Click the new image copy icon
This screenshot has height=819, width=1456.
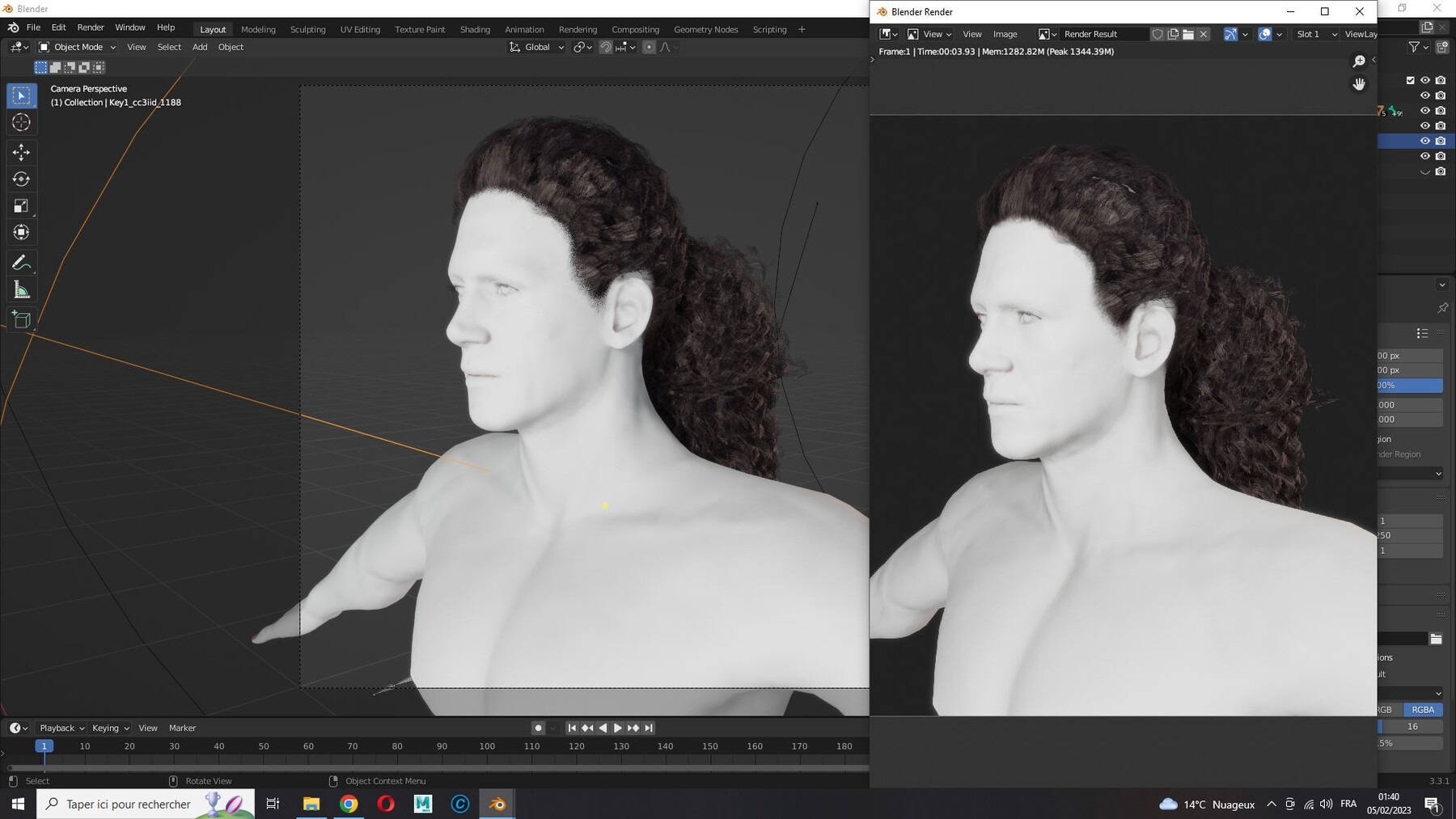click(1173, 34)
